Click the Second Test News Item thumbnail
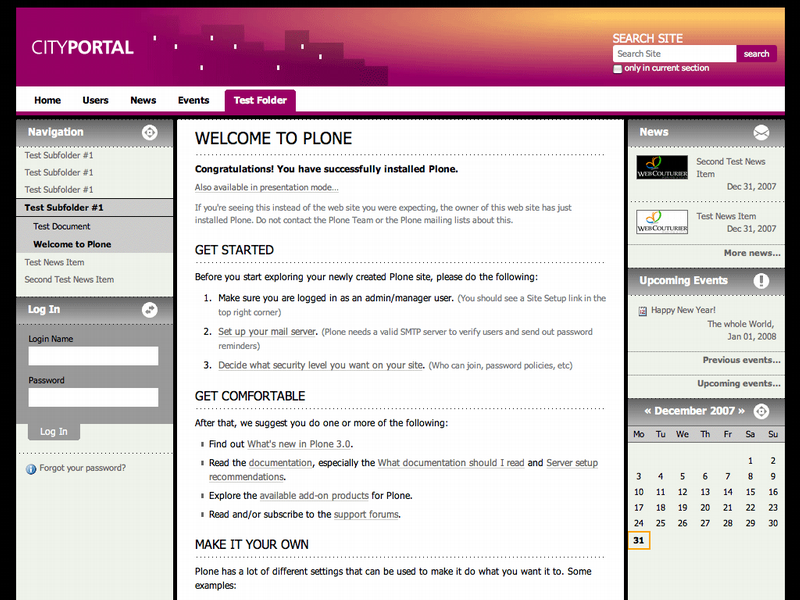Image resolution: width=800 pixels, height=600 pixels. tap(662, 167)
